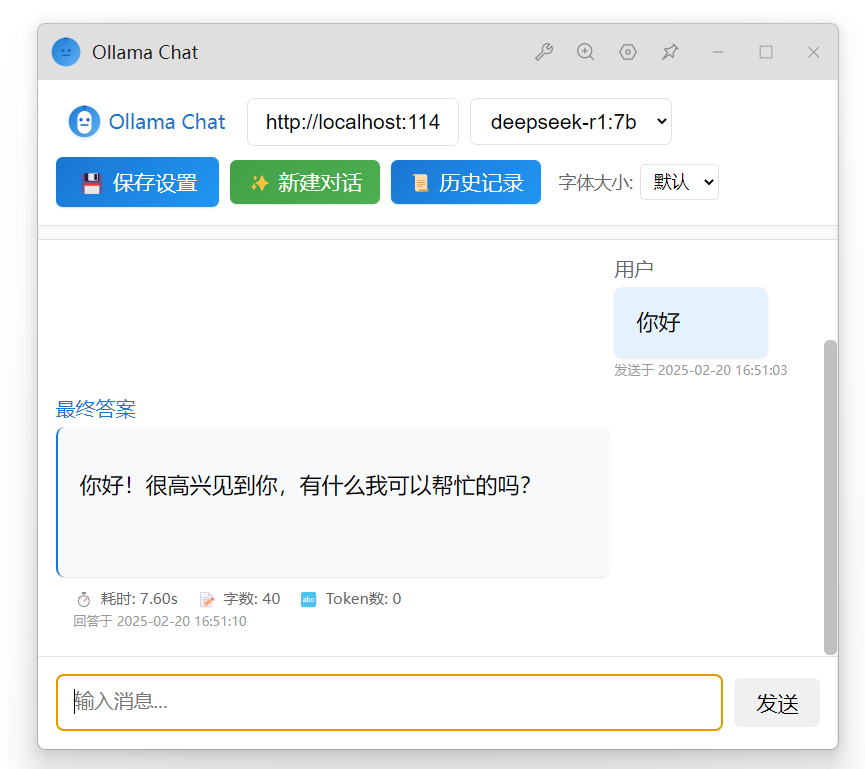Click the 输入消息 message input box
Screen dimensions: 865x769
(389, 702)
